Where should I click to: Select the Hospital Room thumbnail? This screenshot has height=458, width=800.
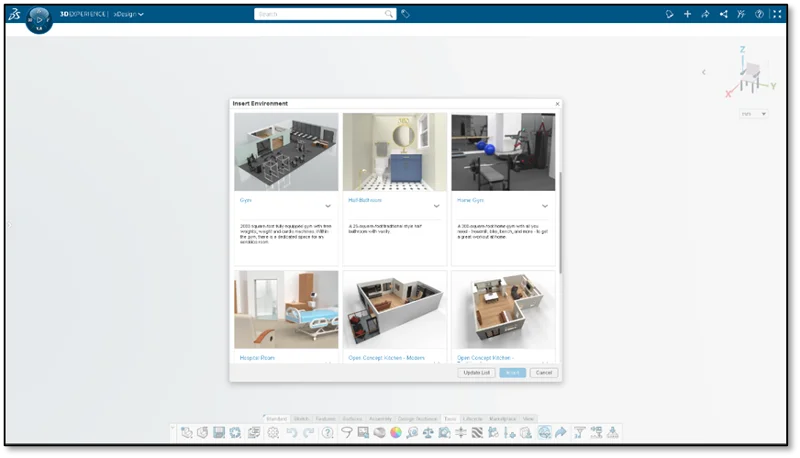pyautogui.click(x=286, y=309)
